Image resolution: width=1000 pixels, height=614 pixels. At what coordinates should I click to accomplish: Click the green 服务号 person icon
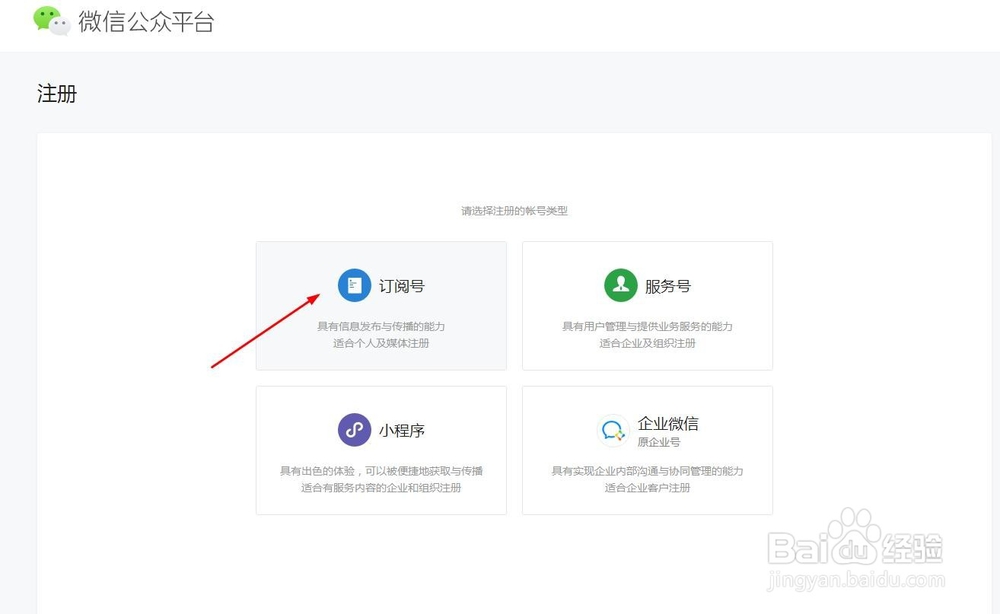coord(620,285)
